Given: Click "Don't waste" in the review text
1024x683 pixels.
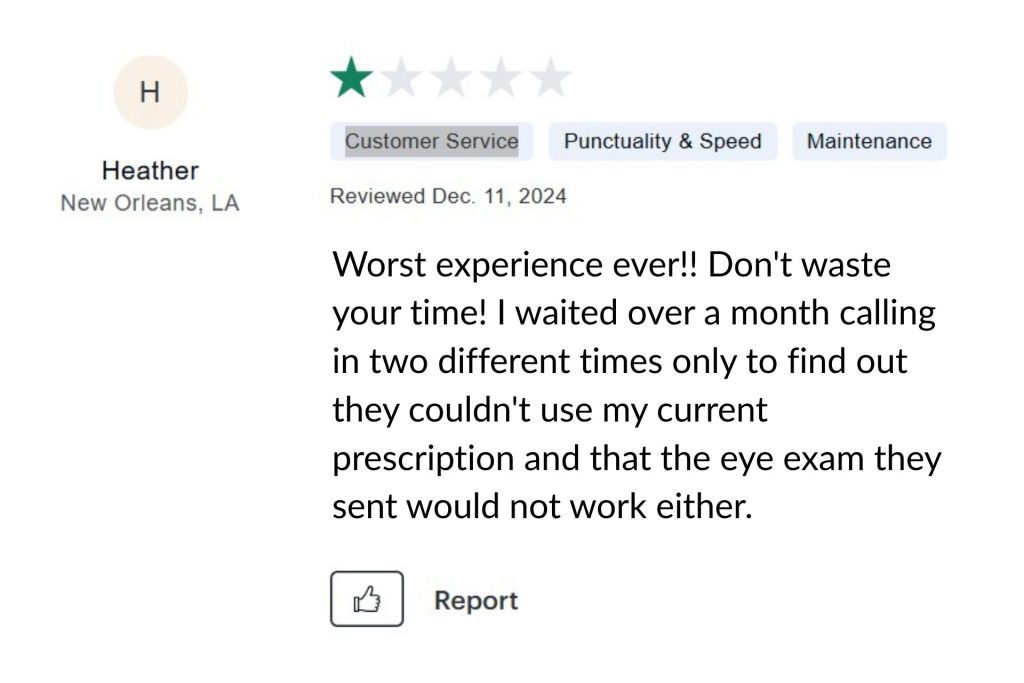Looking at the screenshot, I should (x=800, y=267).
